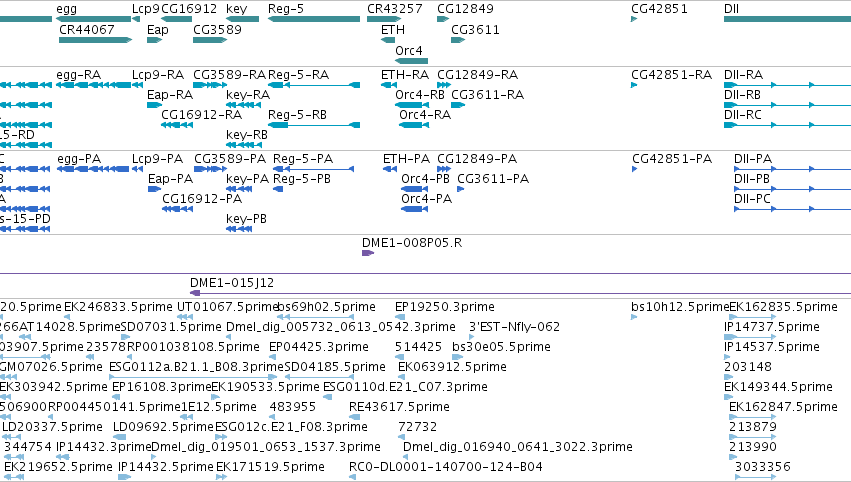The width and height of the screenshot is (851, 482).
Task: Click the bs69h02.5prime EST label
Action: tap(326, 307)
